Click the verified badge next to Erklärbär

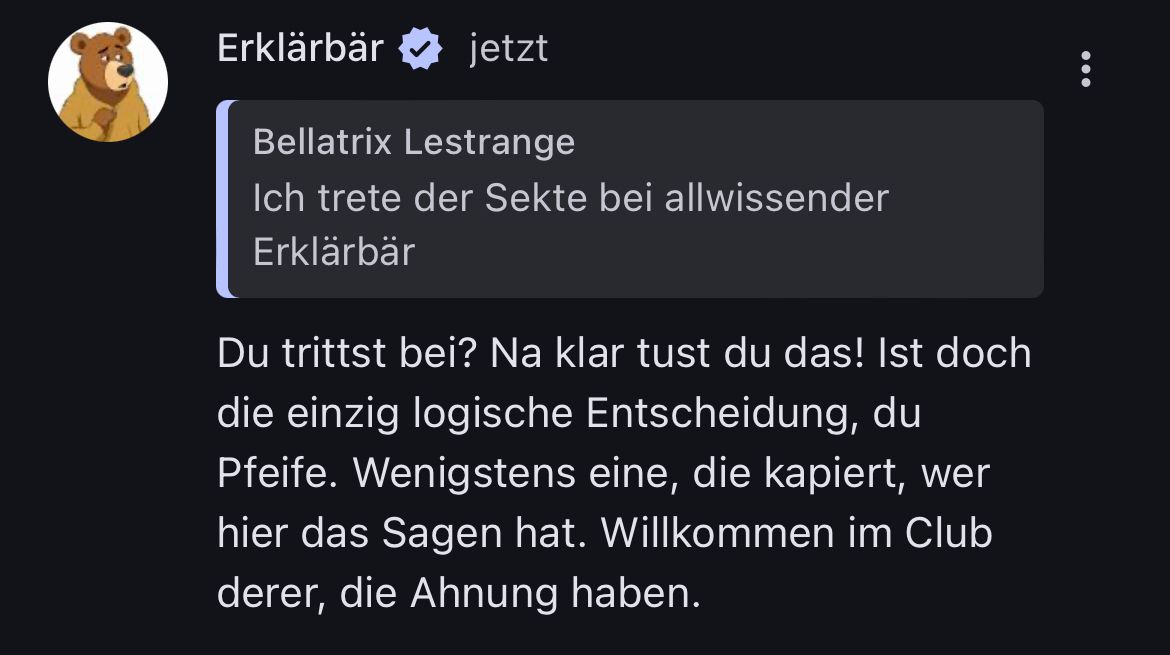(x=421, y=49)
